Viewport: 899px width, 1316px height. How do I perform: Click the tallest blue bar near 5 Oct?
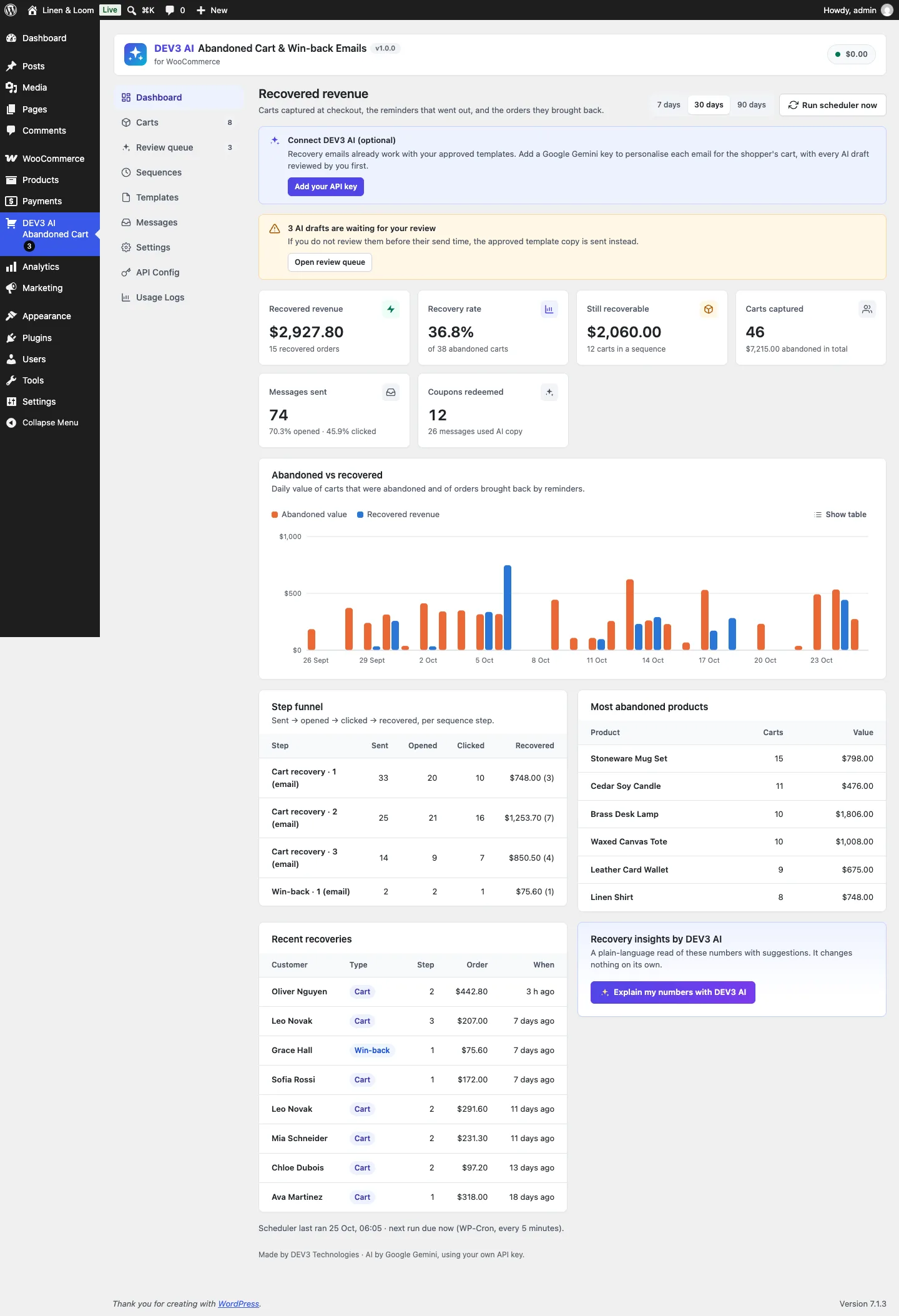click(x=508, y=608)
